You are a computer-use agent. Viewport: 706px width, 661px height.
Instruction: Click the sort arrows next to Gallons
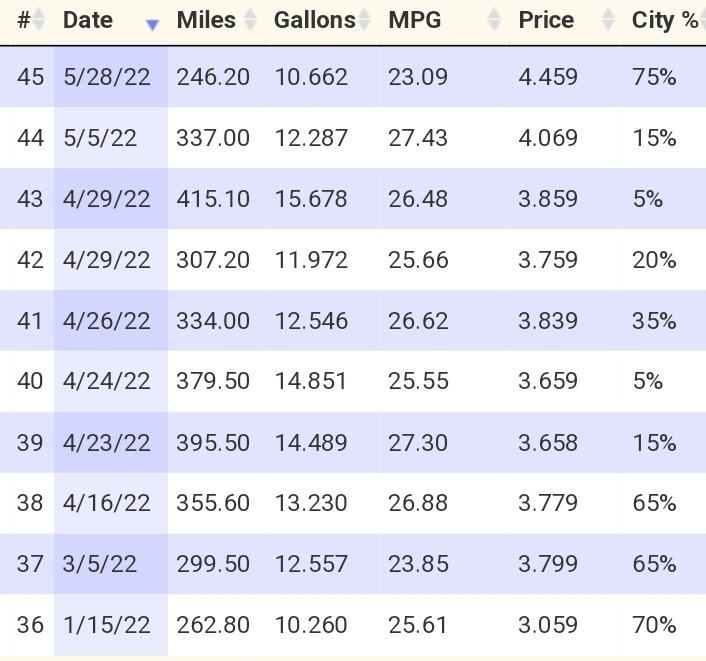point(365,19)
